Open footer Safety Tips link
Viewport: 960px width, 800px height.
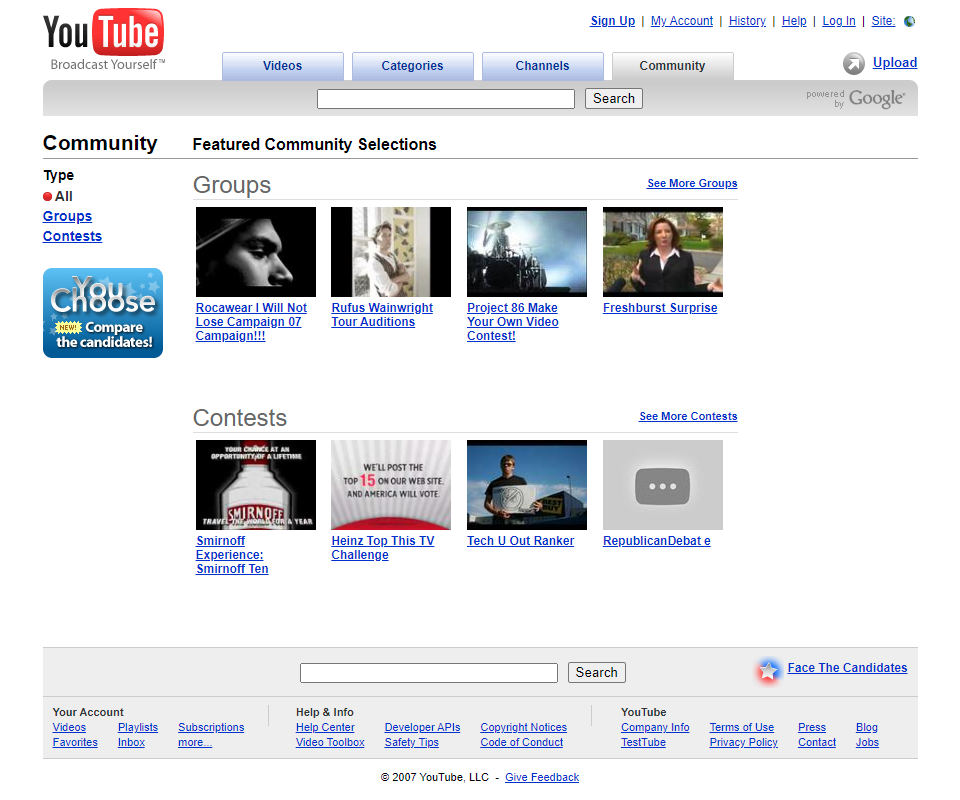click(x=411, y=742)
